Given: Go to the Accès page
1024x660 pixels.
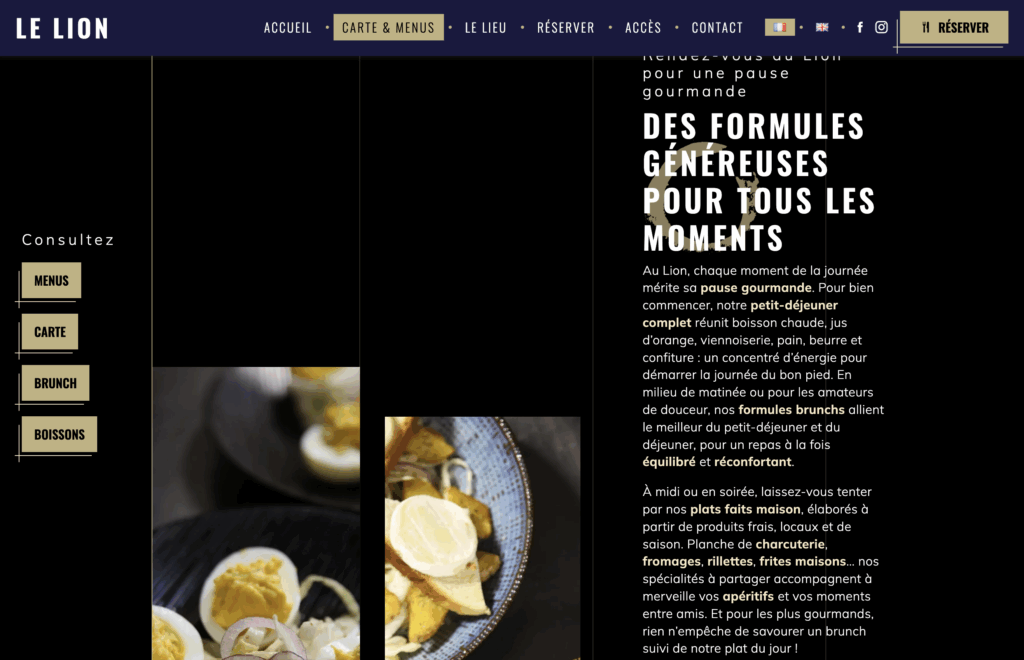Looking at the screenshot, I should pos(643,27).
